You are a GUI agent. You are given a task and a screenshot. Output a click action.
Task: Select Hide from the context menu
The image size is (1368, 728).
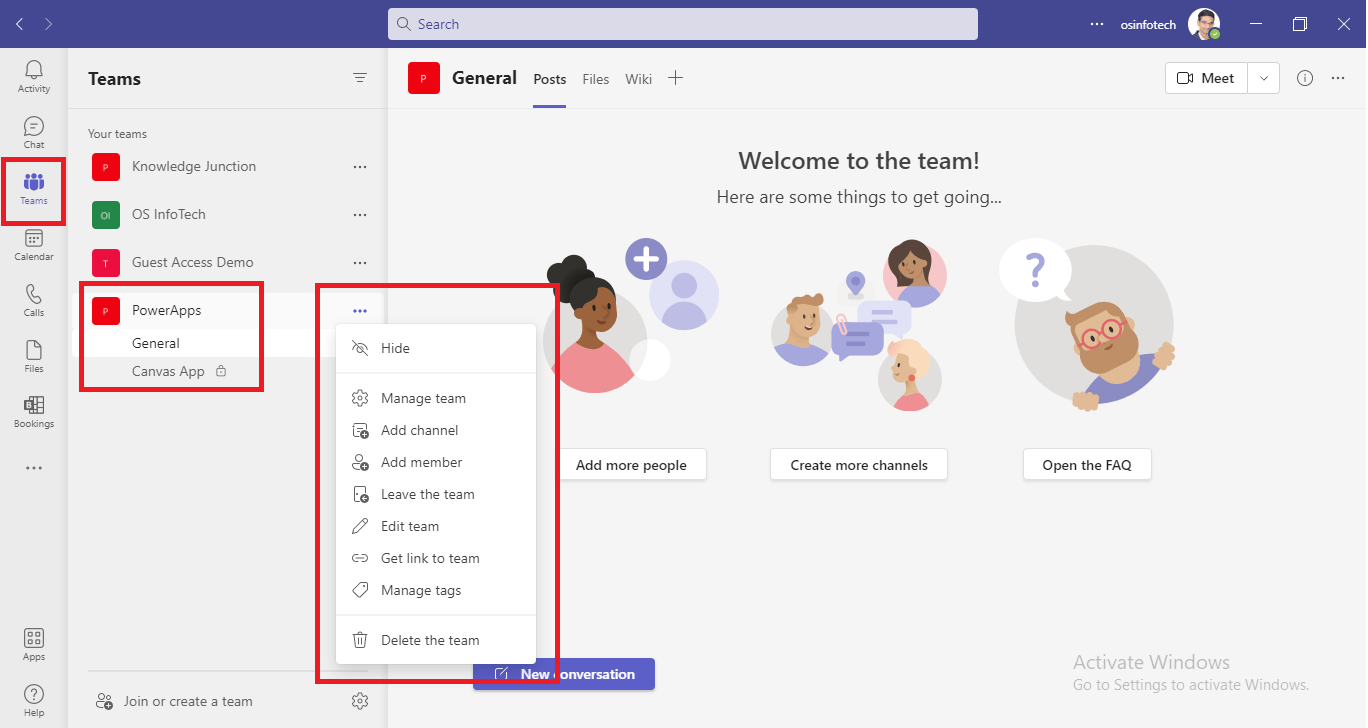(x=436, y=348)
